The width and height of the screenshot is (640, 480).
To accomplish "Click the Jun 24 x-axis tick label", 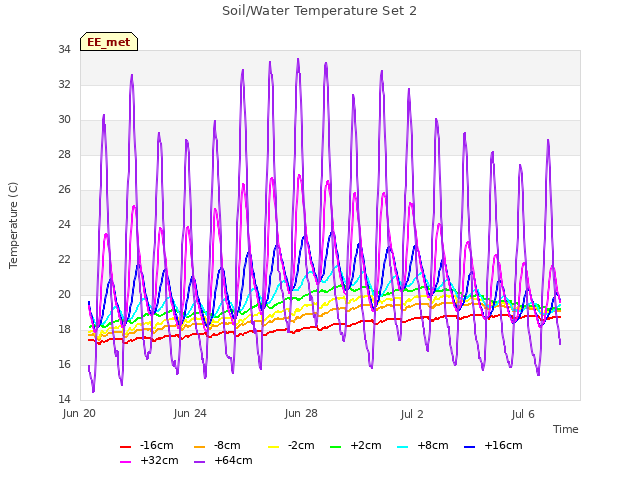I will [190, 413].
